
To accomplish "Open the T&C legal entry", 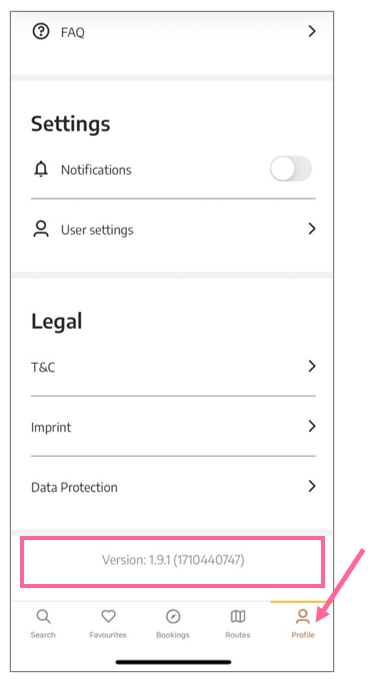I will point(173,367).
